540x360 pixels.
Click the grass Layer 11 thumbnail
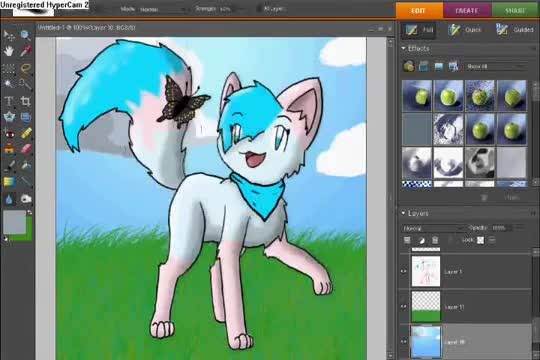426,307
